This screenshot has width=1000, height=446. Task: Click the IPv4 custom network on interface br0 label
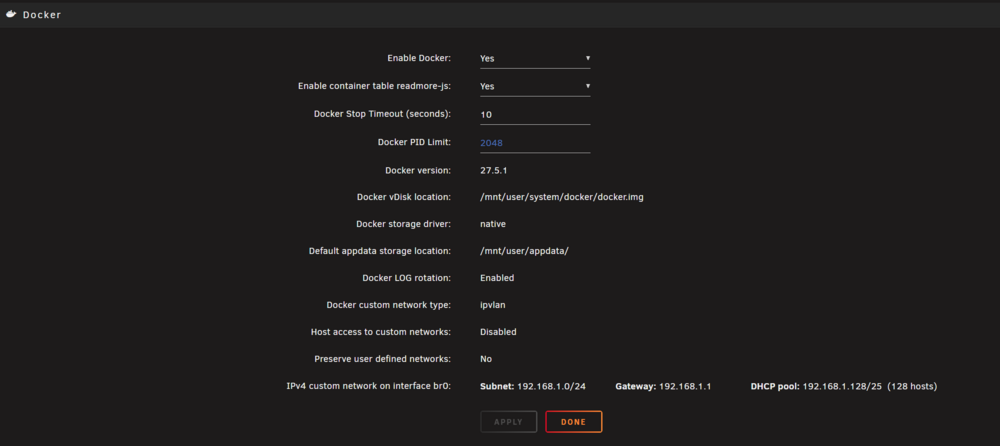pos(369,386)
